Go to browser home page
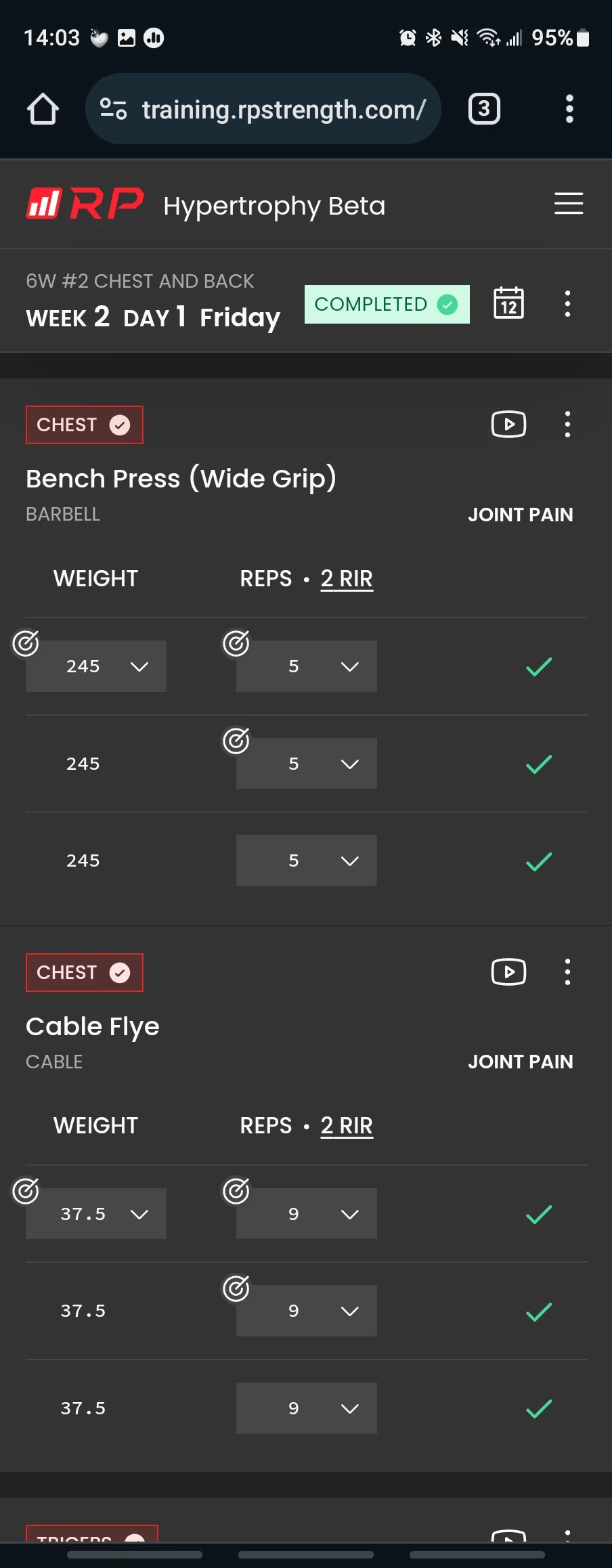This screenshot has height=1568, width=612. click(x=43, y=109)
